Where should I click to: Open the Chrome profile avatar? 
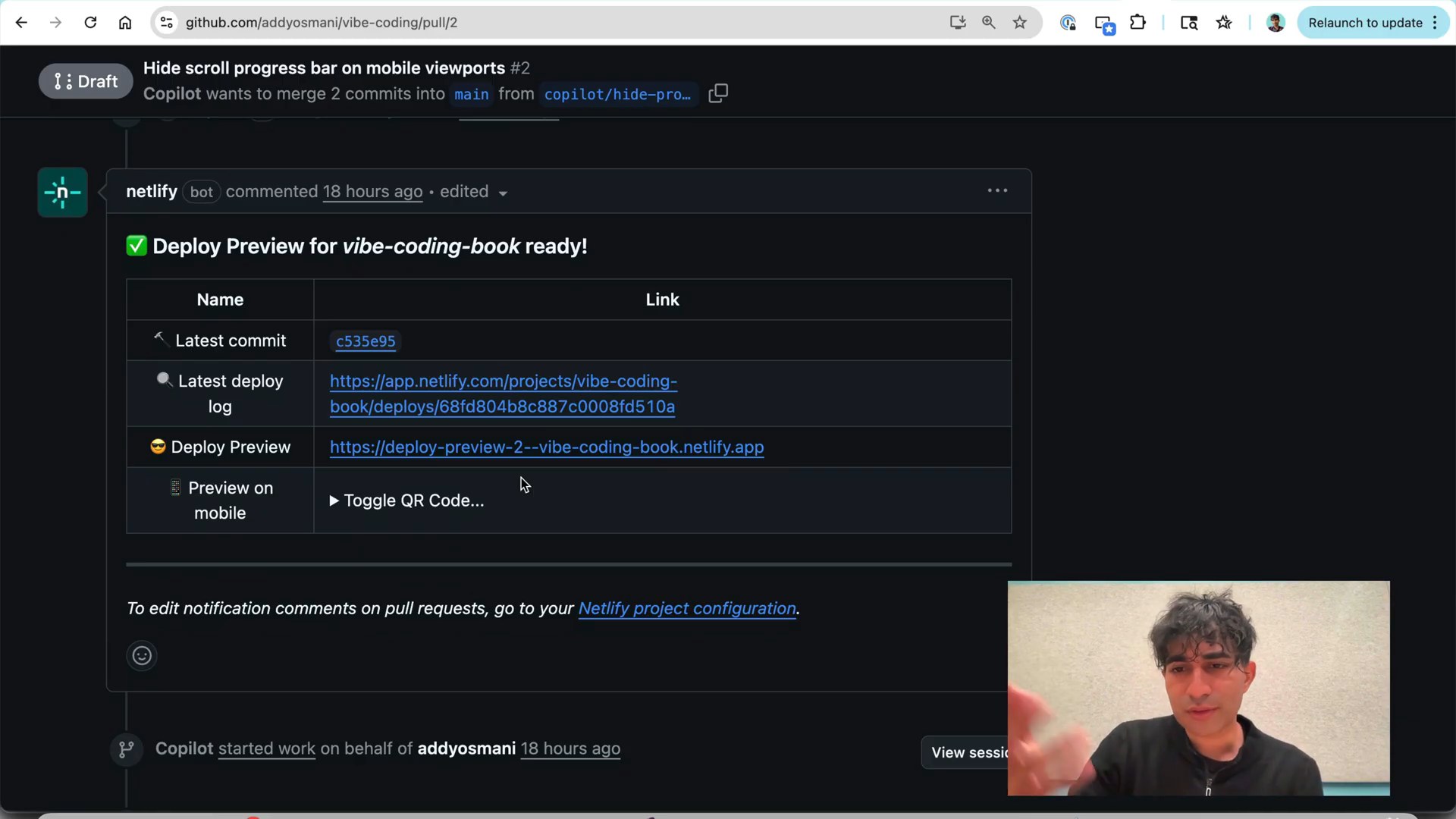pyautogui.click(x=1276, y=23)
